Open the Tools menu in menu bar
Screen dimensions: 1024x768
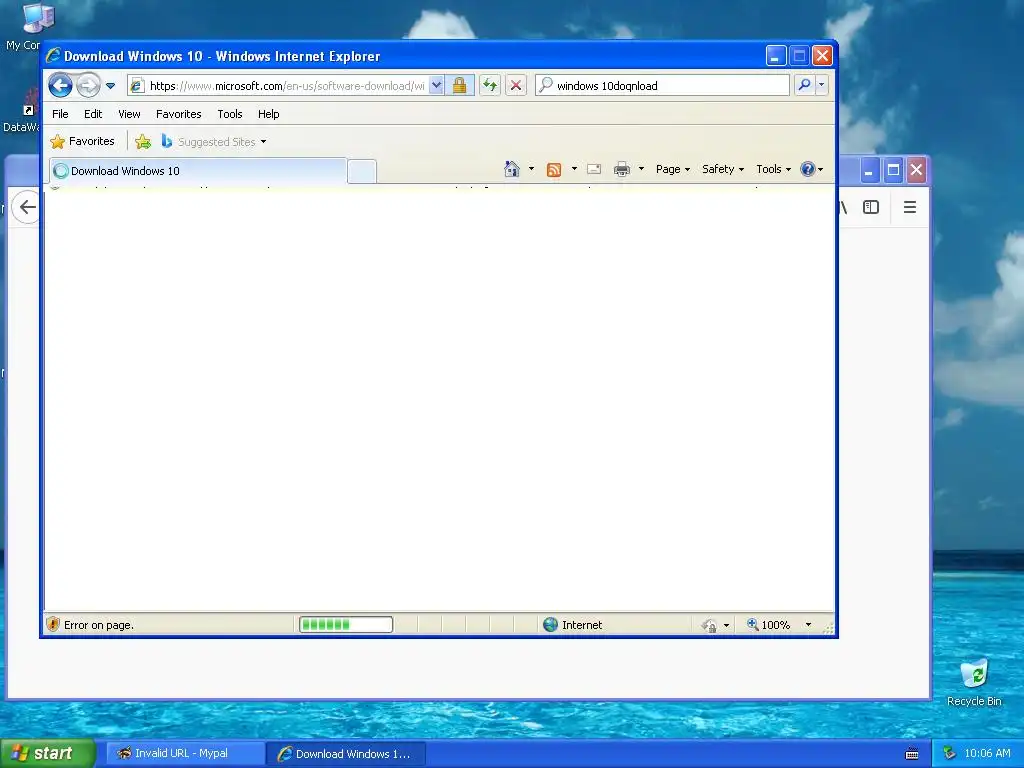tap(230, 114)
